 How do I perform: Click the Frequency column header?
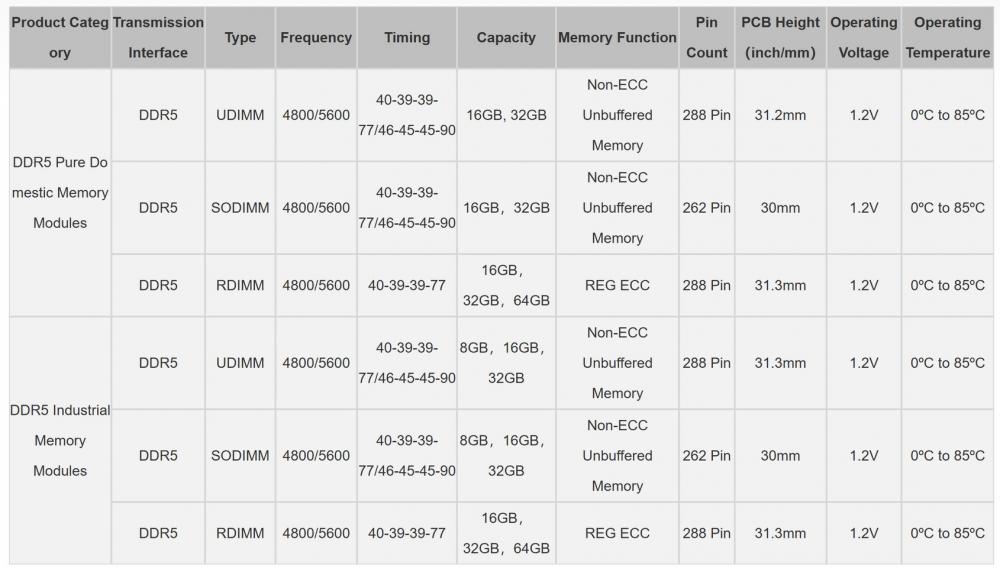coord(316,38)
